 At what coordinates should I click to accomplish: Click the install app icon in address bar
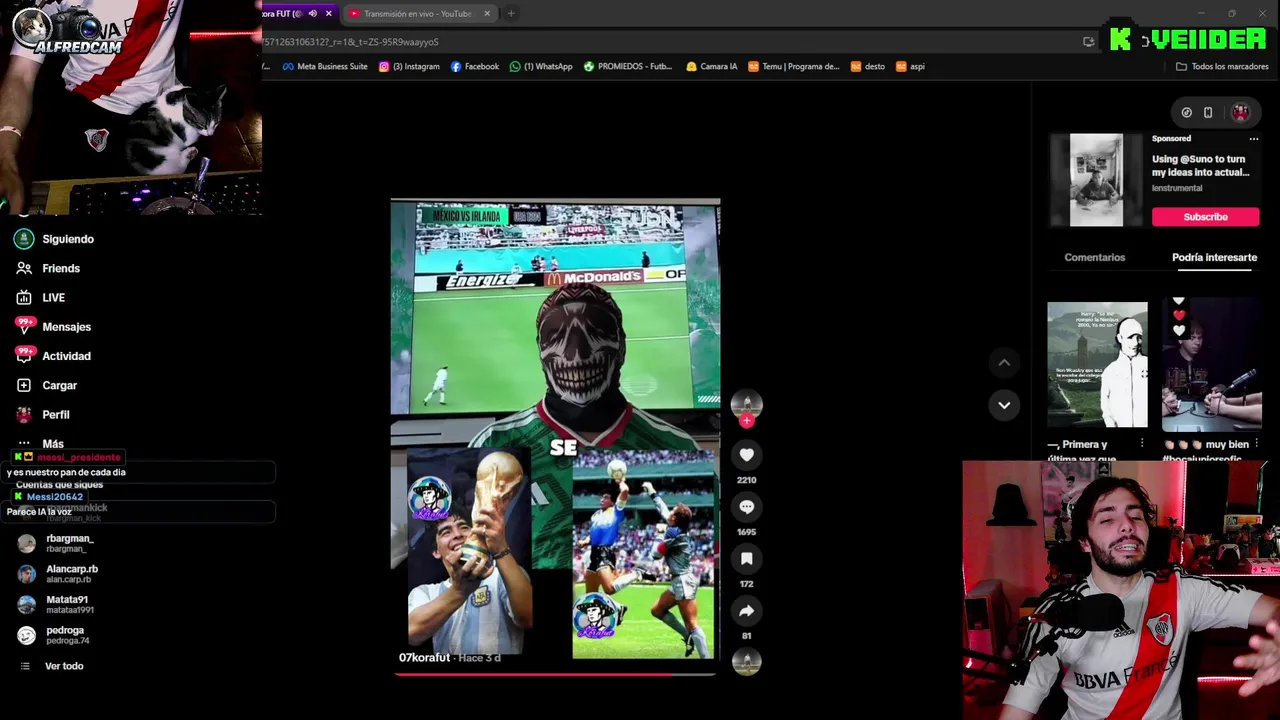pyautogui.click(x=1088, y=42)
